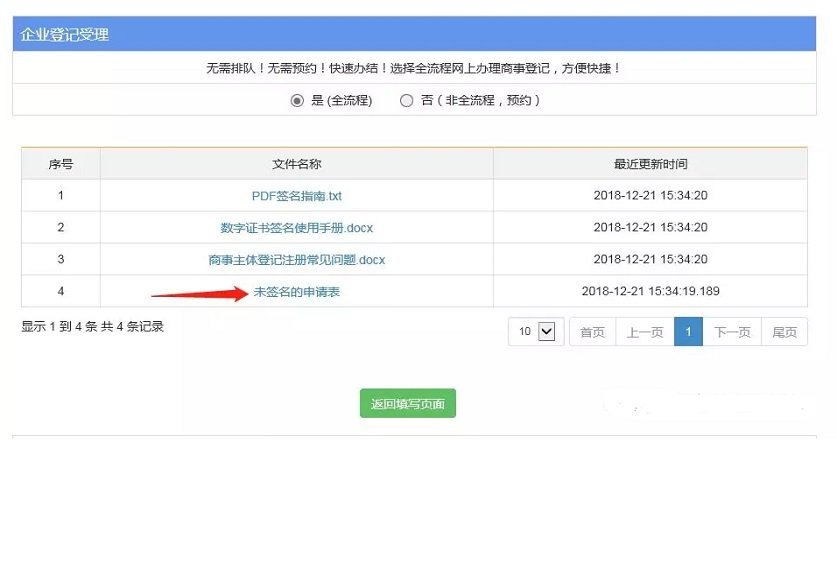Click the row number 4 cell
The height and width of the screenshot is (562, 837).
[x=61, y=291]
